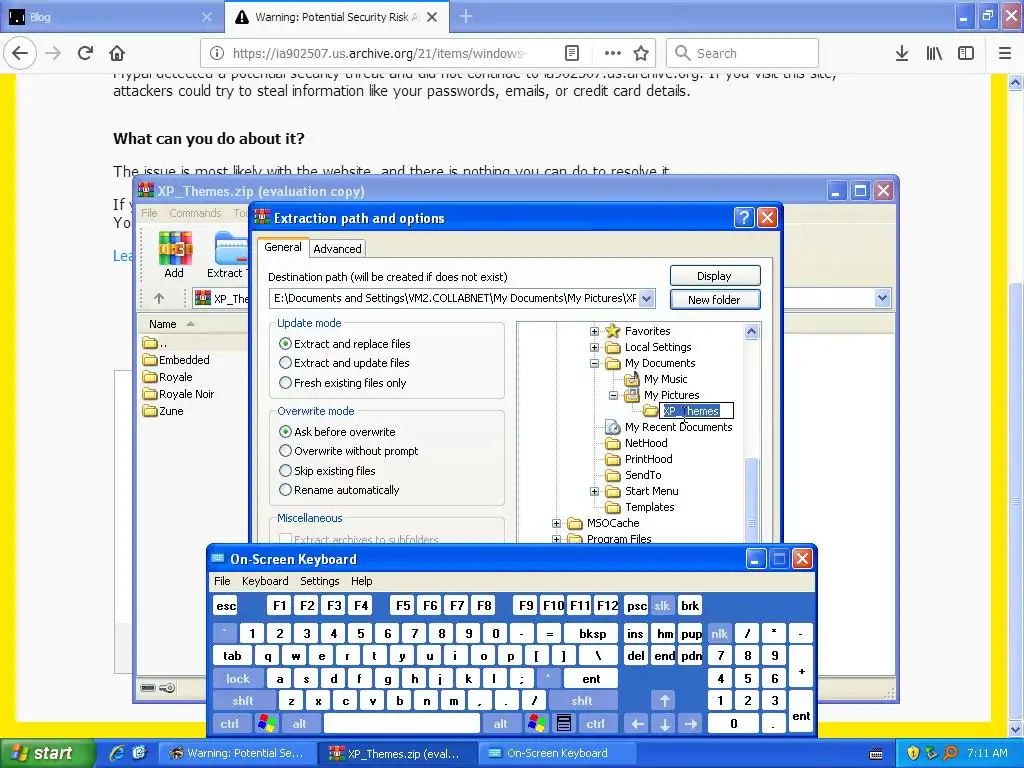
Task: Show Firefox sidebars icon
Action: pos(966,53)
